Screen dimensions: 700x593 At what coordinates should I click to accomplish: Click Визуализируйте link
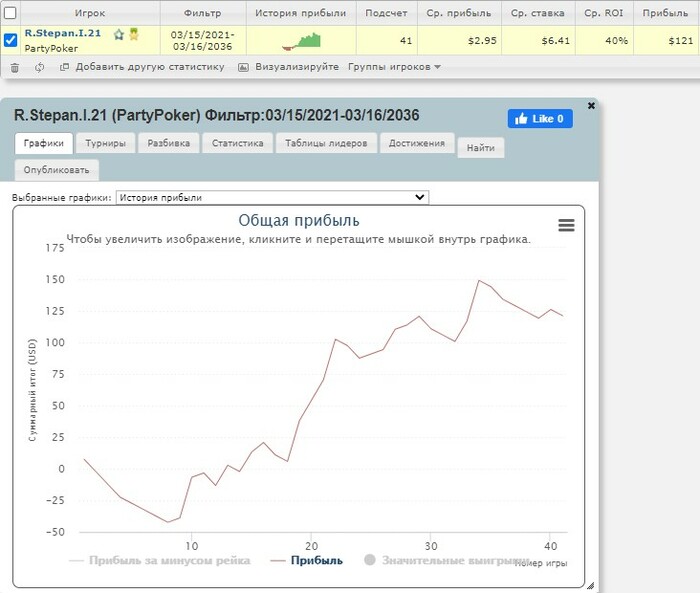click(297, 67)
